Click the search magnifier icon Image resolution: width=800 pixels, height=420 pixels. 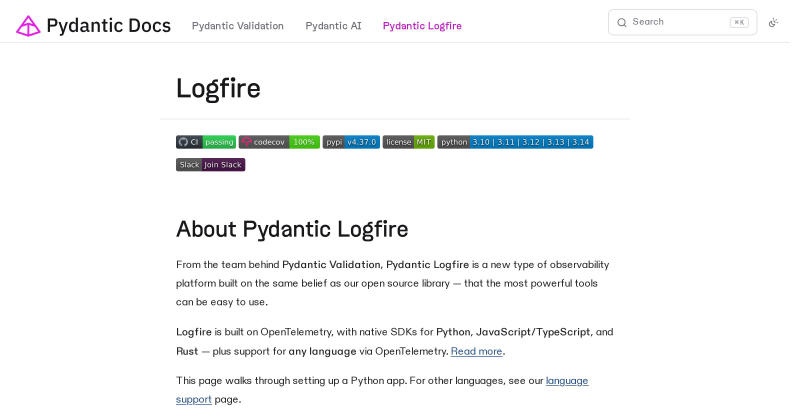click(x=621, y=22)
